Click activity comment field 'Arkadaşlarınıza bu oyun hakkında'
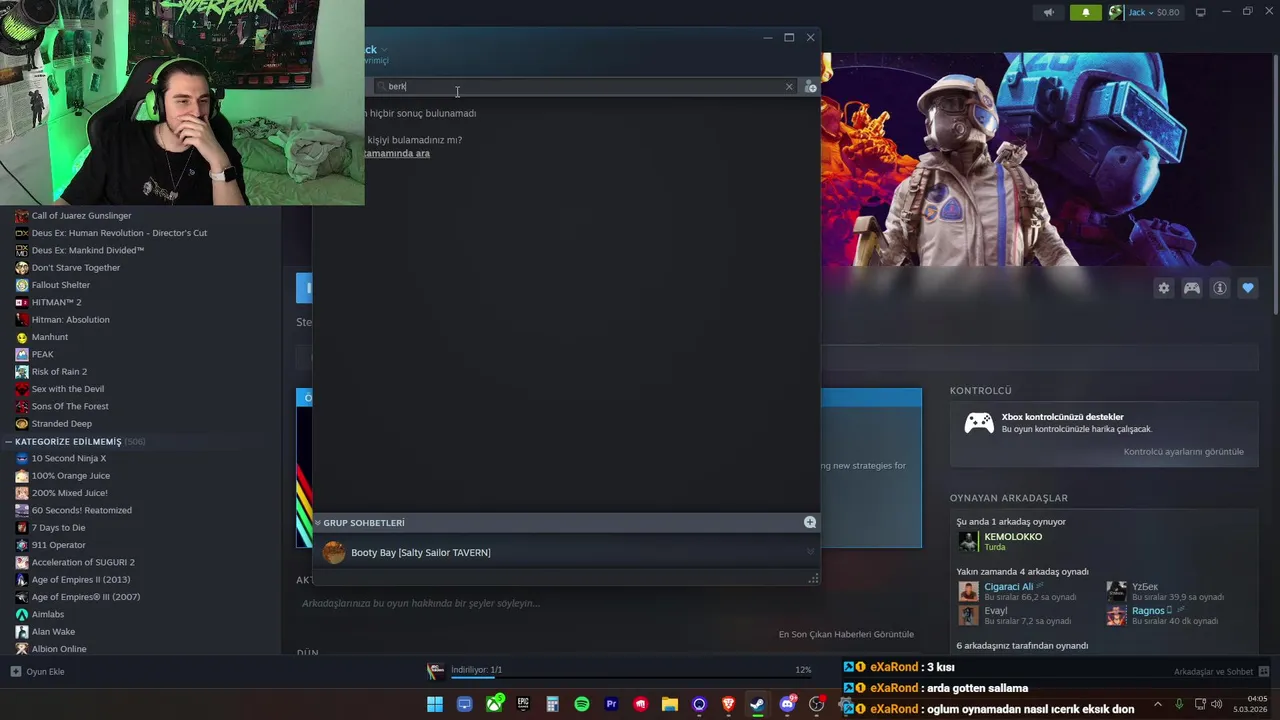 pos(421,604)
